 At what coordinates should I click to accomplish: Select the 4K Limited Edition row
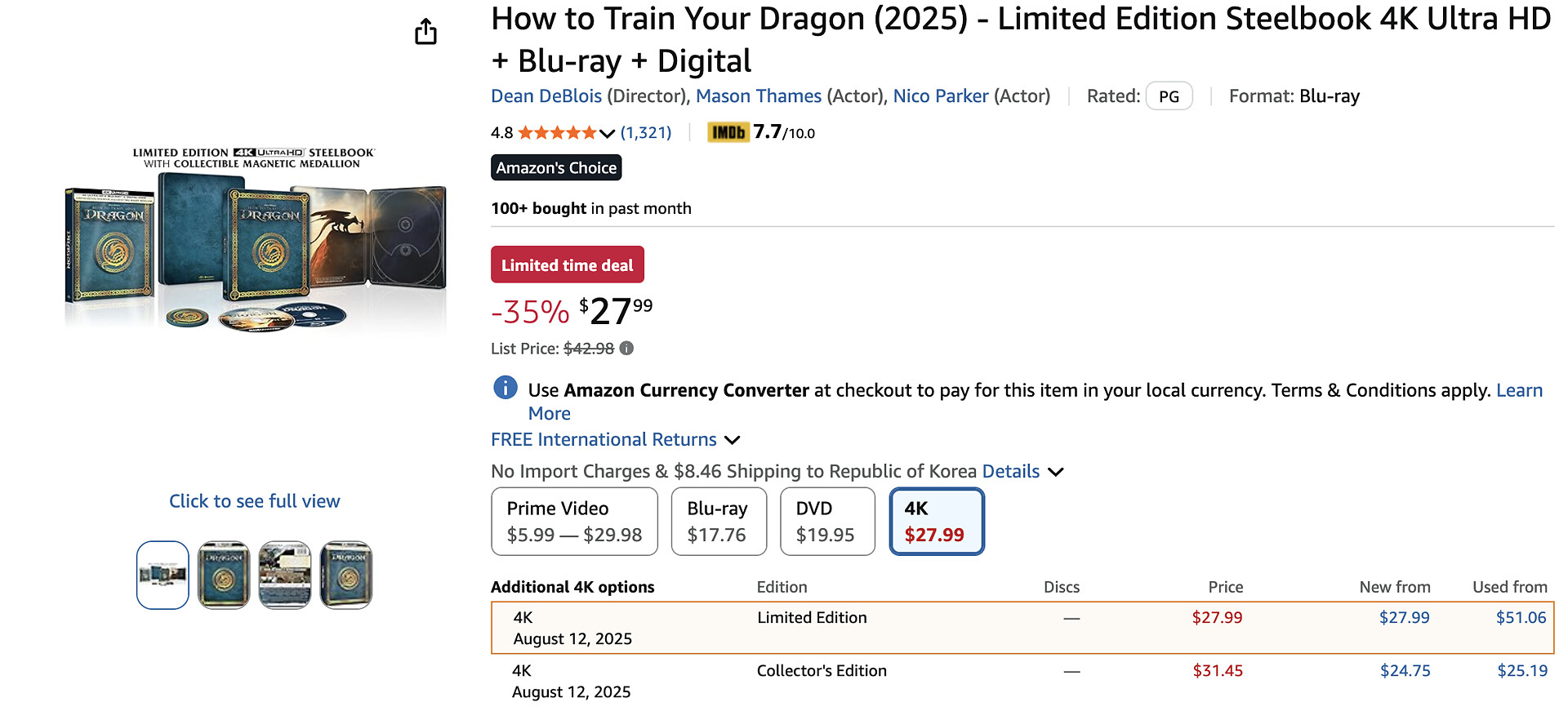click(1021, 628)
